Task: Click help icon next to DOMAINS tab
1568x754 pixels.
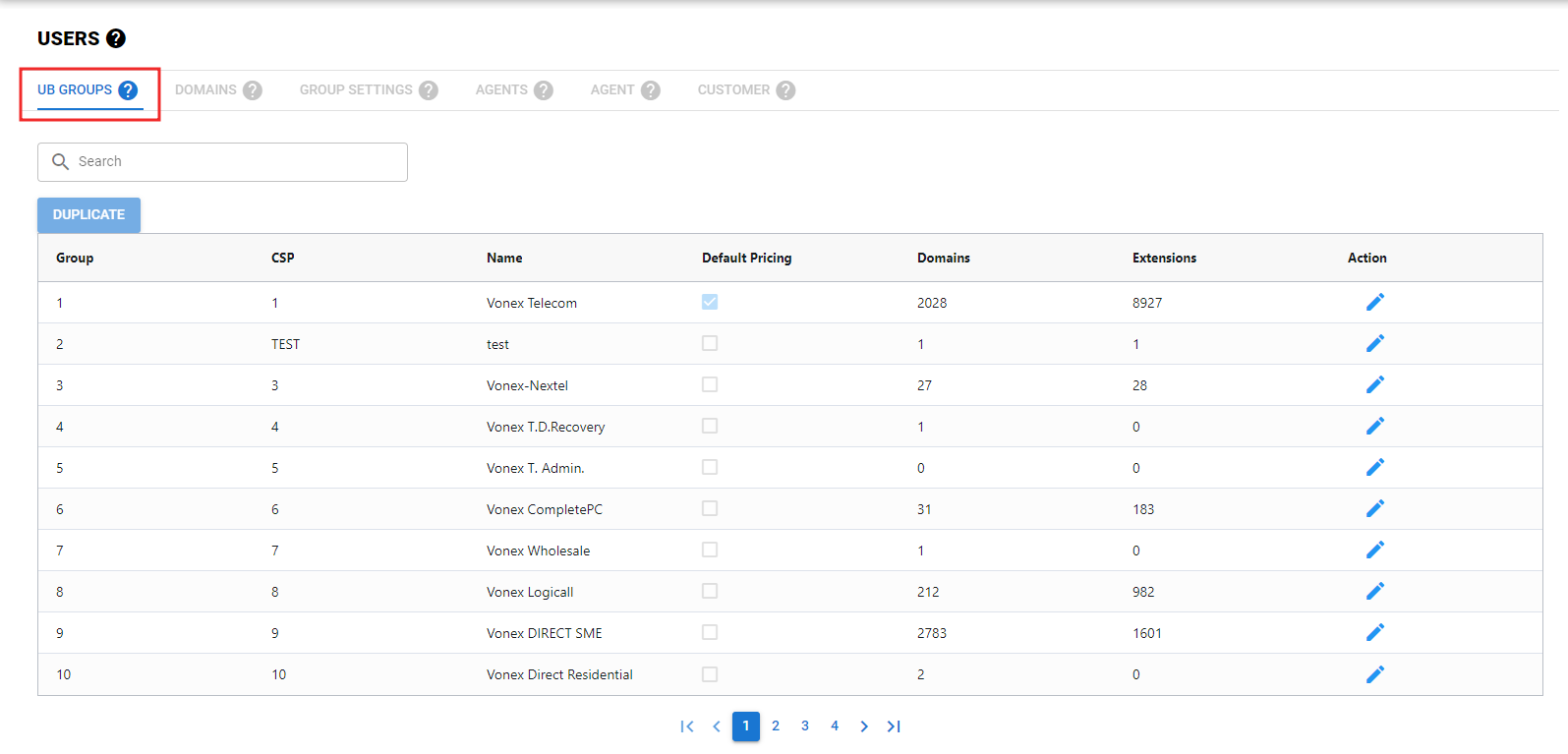Action: [253, 90]
